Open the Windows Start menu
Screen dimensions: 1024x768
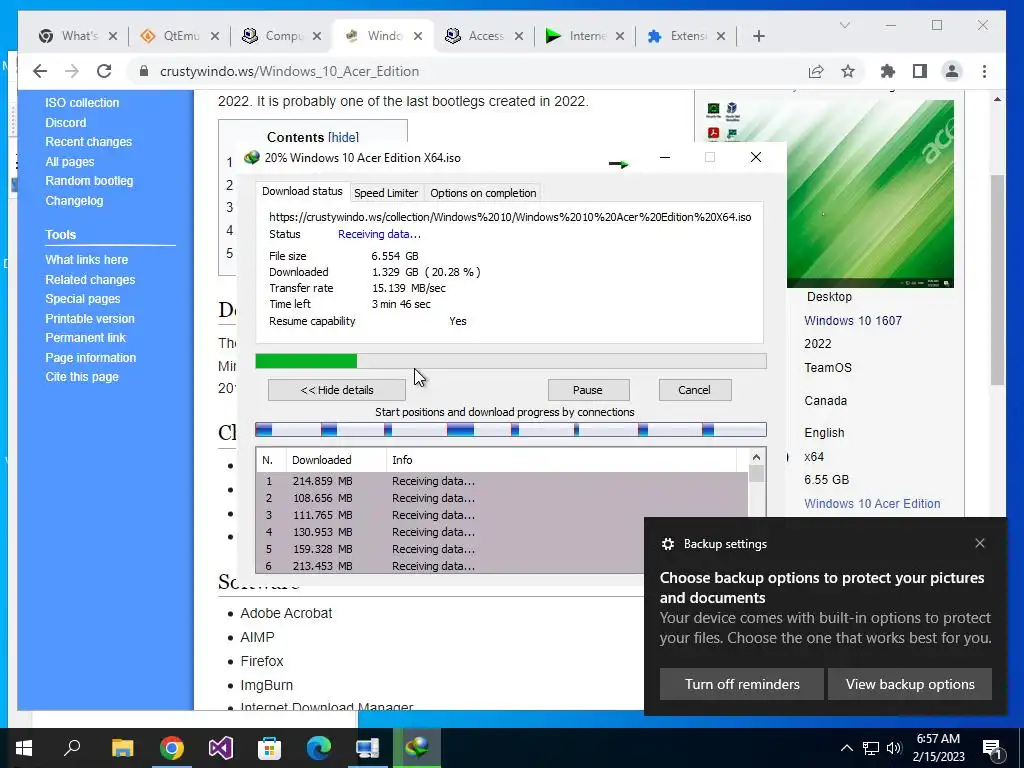click(24, 748)
